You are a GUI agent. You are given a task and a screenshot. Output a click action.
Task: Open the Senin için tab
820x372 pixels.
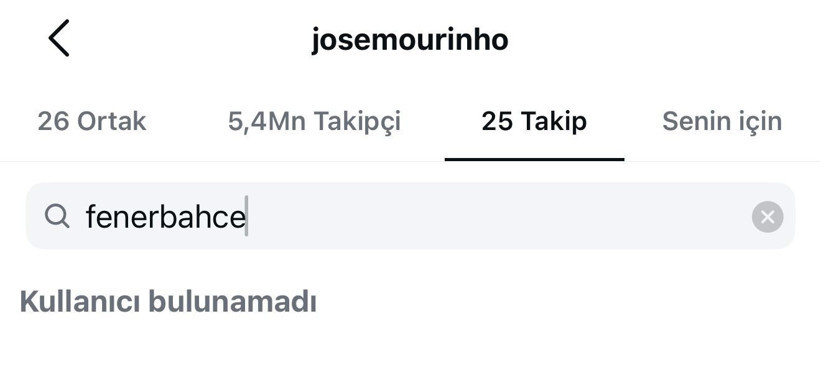pyautogui.click(x=722, y=121)
